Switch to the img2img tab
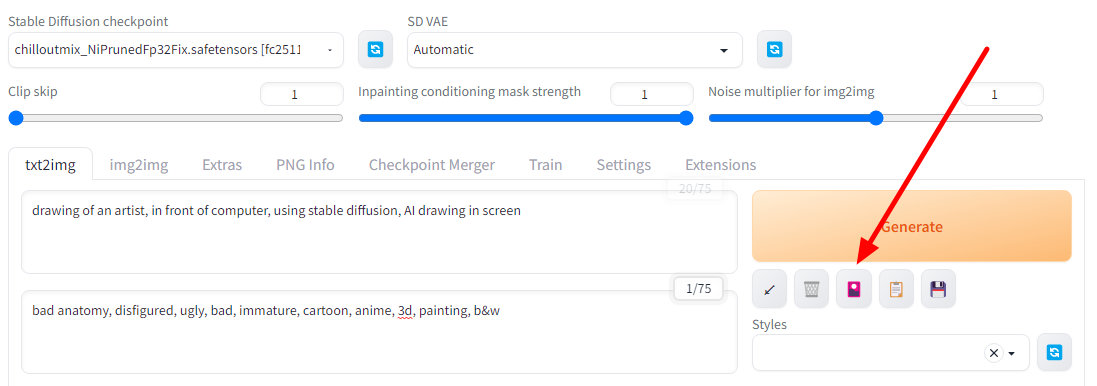Image resolution: width=1097 pixels, height=386 pixels. [139, 165]
